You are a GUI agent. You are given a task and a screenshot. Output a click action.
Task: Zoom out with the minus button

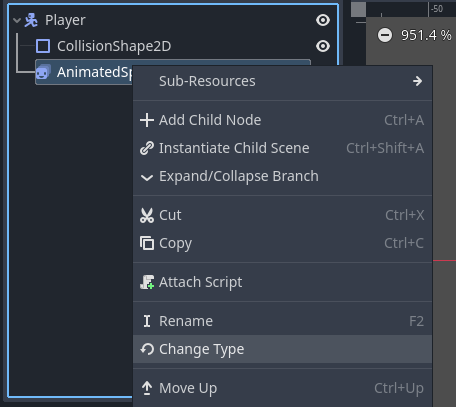[x=385, y=35]
